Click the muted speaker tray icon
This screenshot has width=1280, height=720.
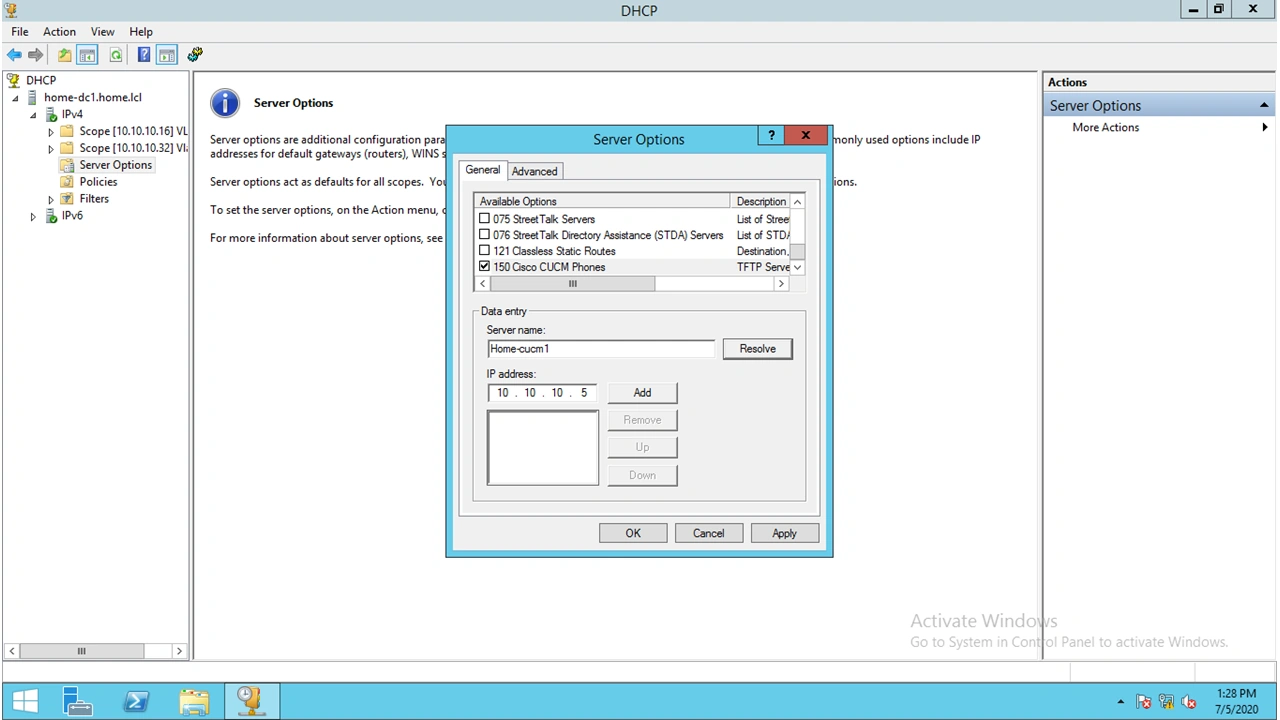tap(1189, 702)
